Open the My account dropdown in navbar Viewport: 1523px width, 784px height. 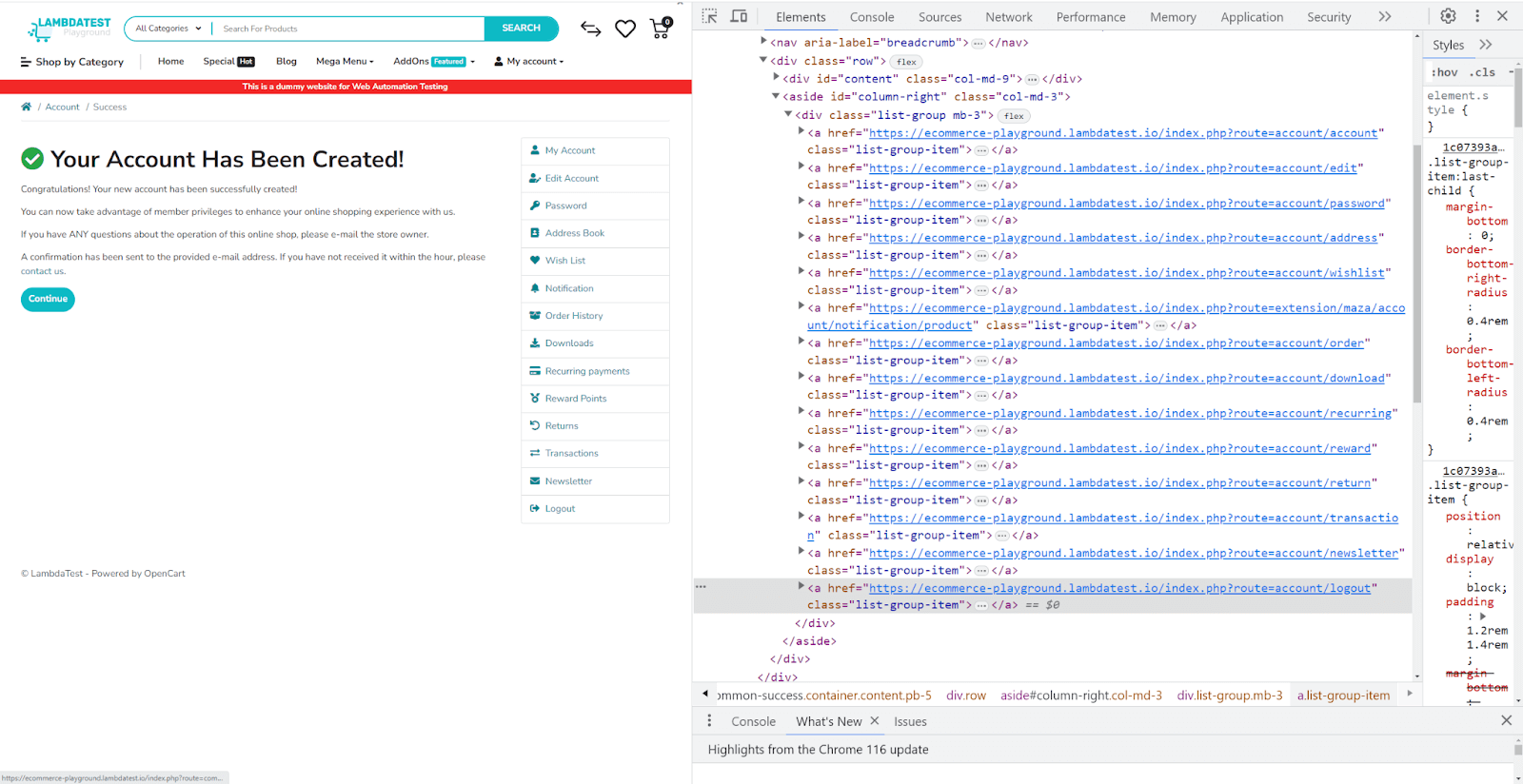[529, 62]
